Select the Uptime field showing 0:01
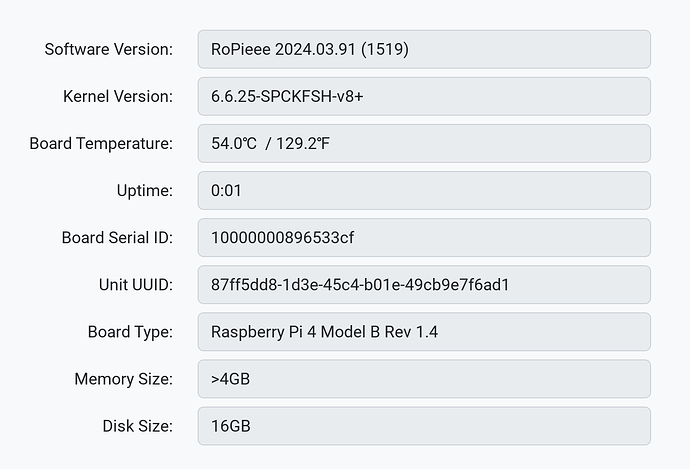This screenshot has width=690, height=469. tap(424, 191)
